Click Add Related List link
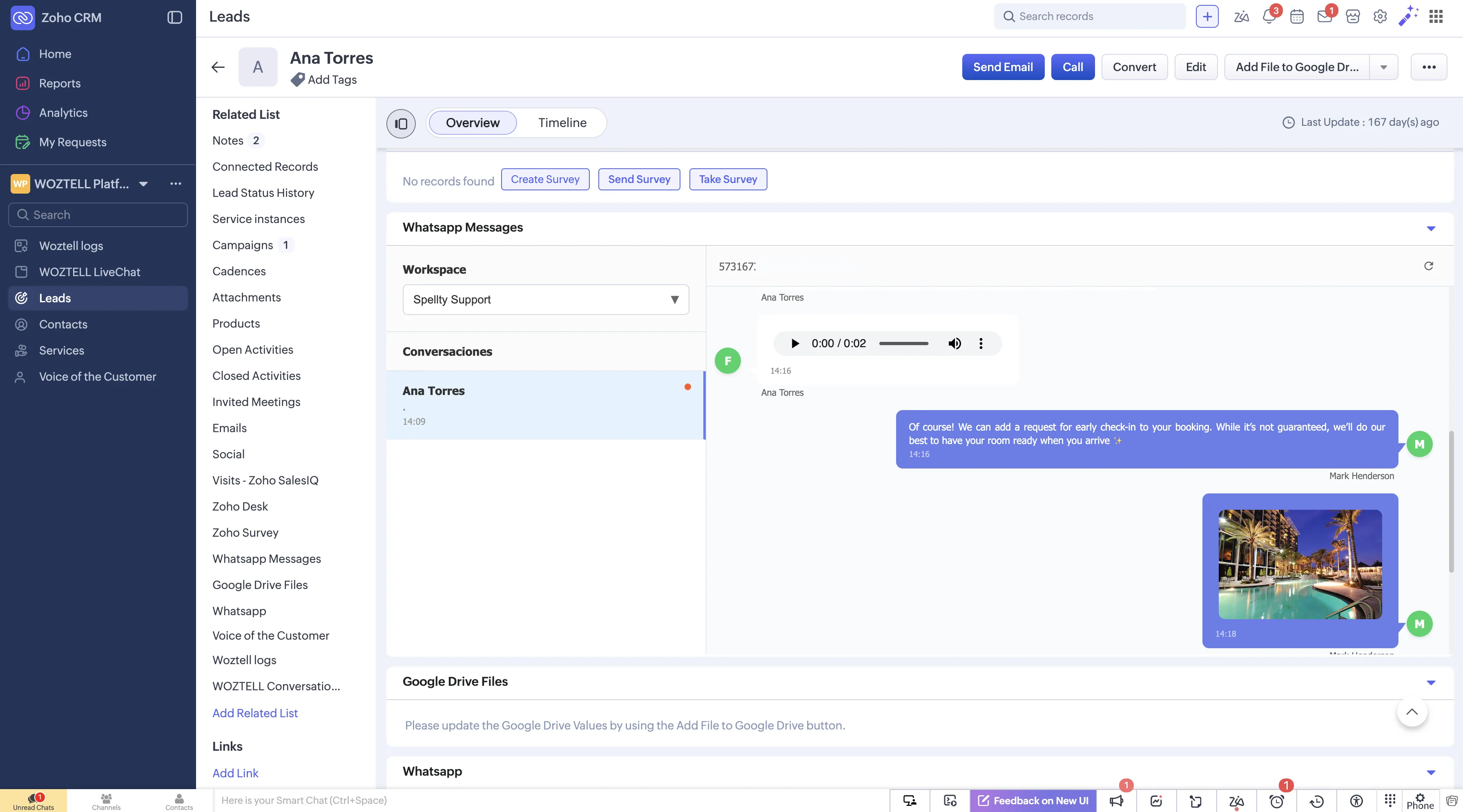 coord(255,713)
